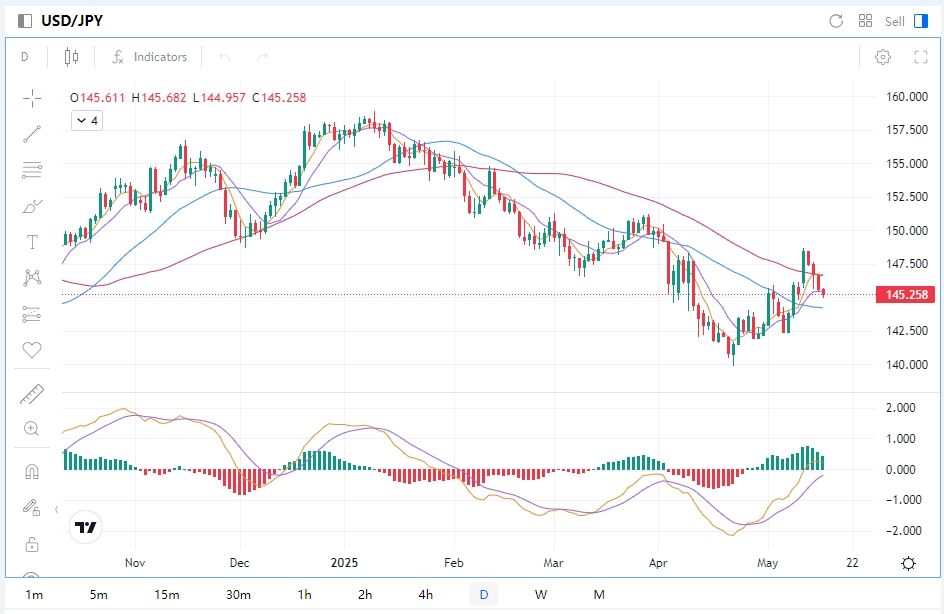Select the chart patterns tool

point(32,278)
